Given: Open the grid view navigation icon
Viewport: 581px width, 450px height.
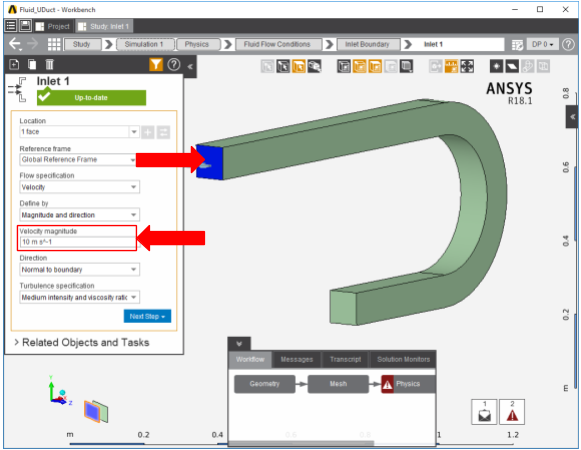Looking at the screenshot, I should [54, 44].
